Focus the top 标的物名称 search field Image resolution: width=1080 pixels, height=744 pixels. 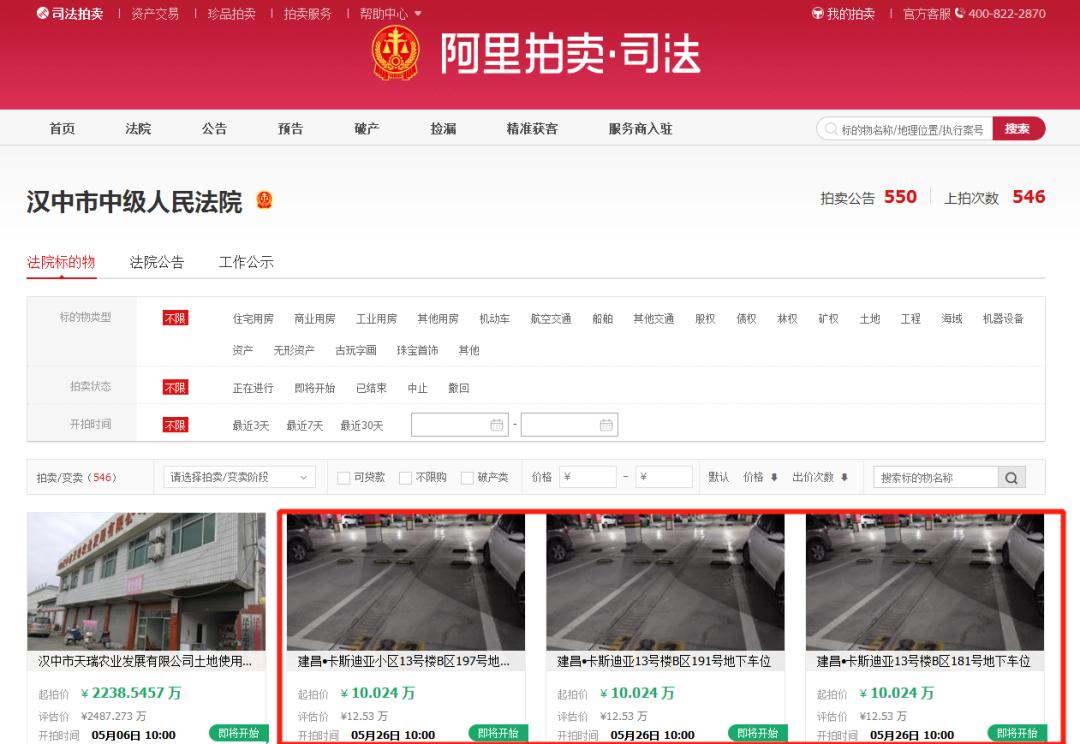point(904,129)
